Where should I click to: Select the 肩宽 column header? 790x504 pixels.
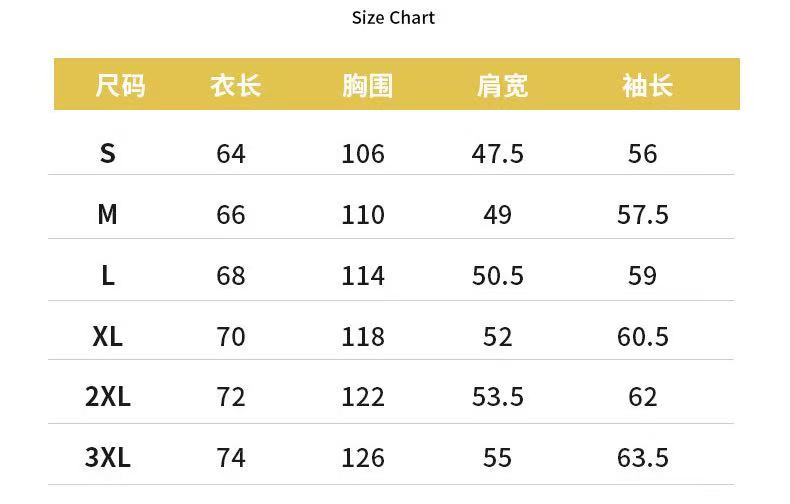502,85
